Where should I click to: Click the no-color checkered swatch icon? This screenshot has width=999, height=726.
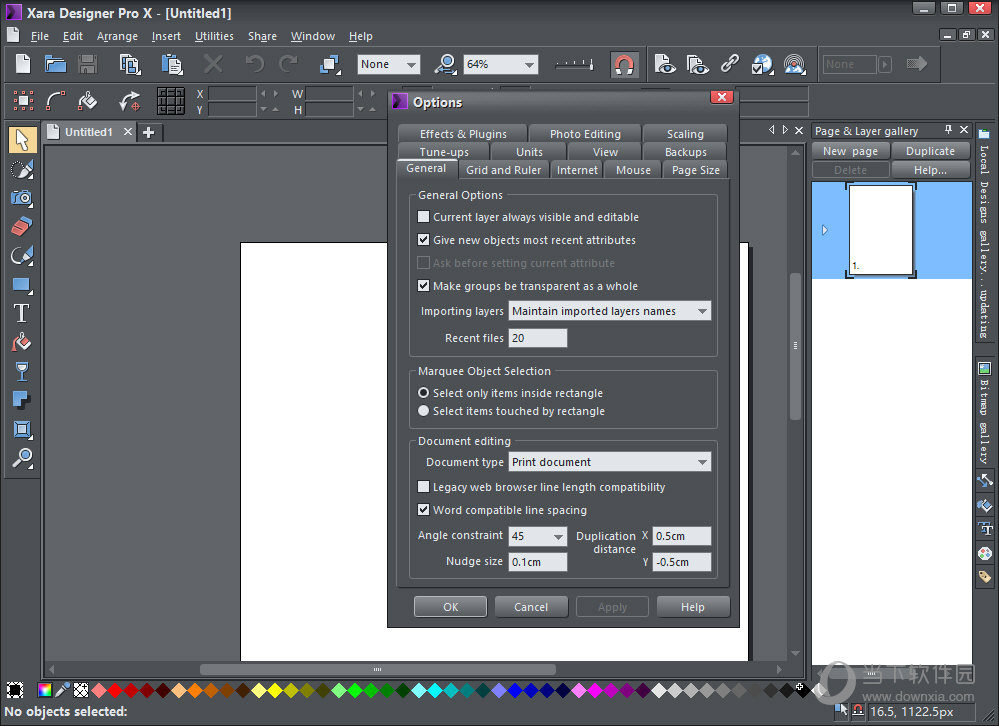pyautogui.click(x=81, y=690)
